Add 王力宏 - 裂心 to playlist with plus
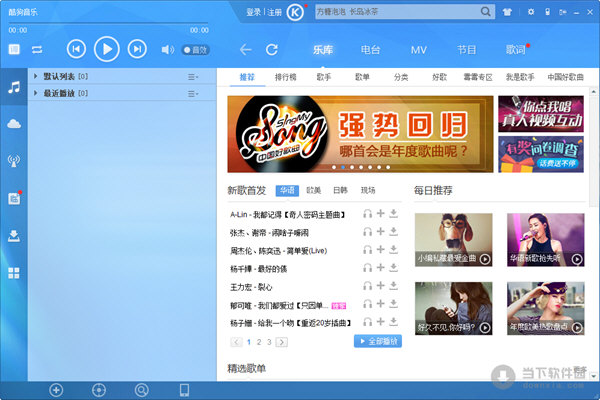Screen dimensions: 600x400 coord(380,286)
